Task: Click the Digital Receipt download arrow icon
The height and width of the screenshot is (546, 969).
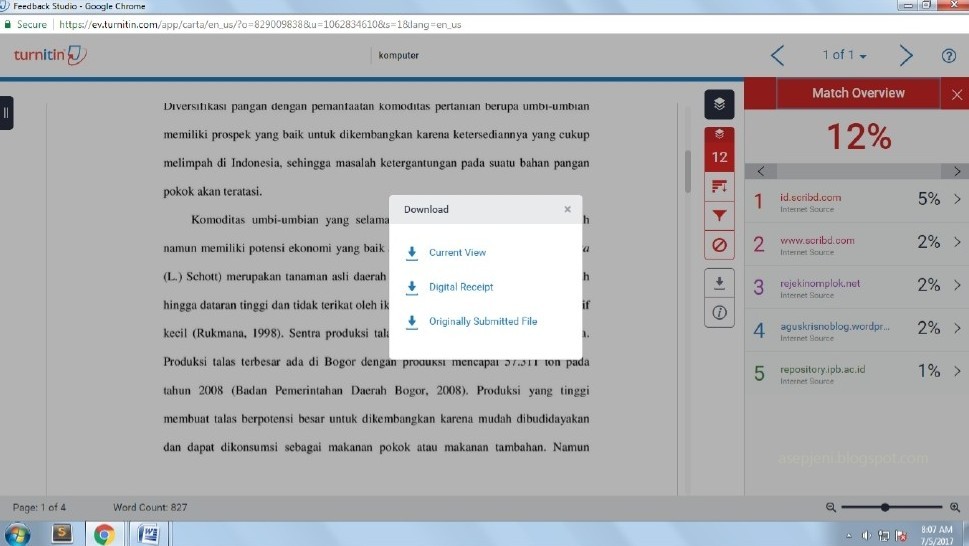Action: 412,288
